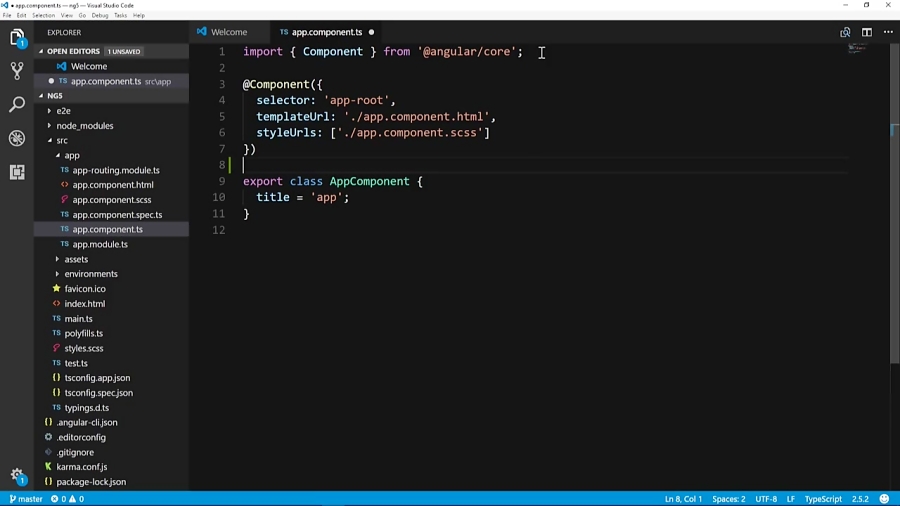Open the Help menu

click(139, 15)
